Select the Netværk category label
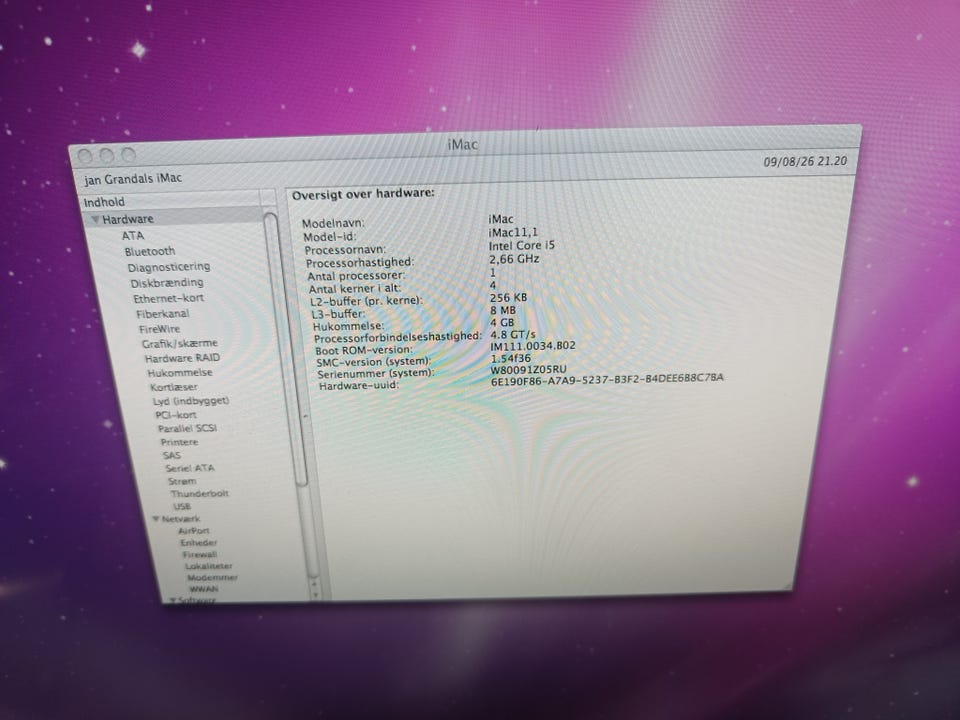 click(x=181, y=519)
